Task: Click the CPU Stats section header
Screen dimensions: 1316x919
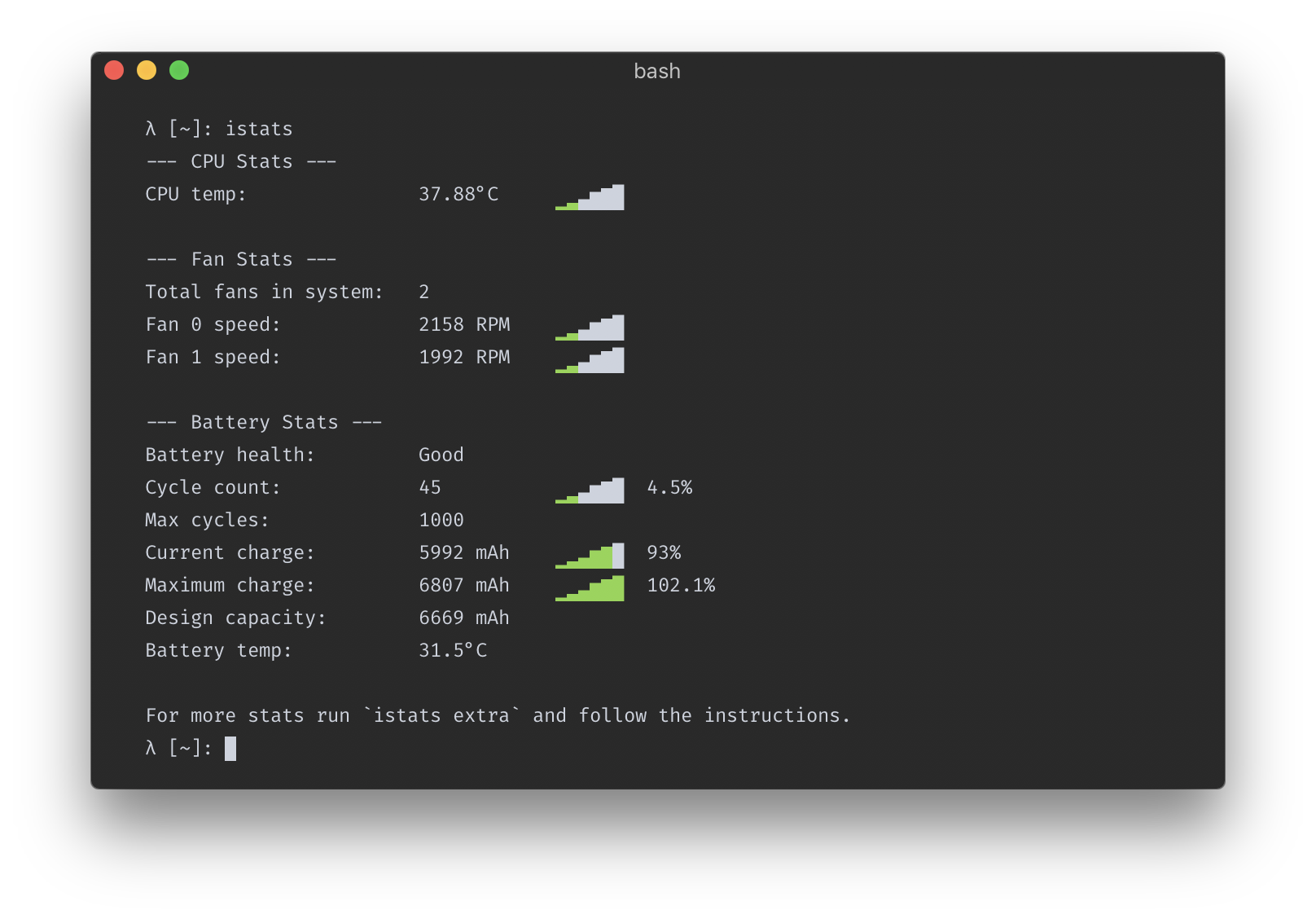Action: (x=240, y=161)
